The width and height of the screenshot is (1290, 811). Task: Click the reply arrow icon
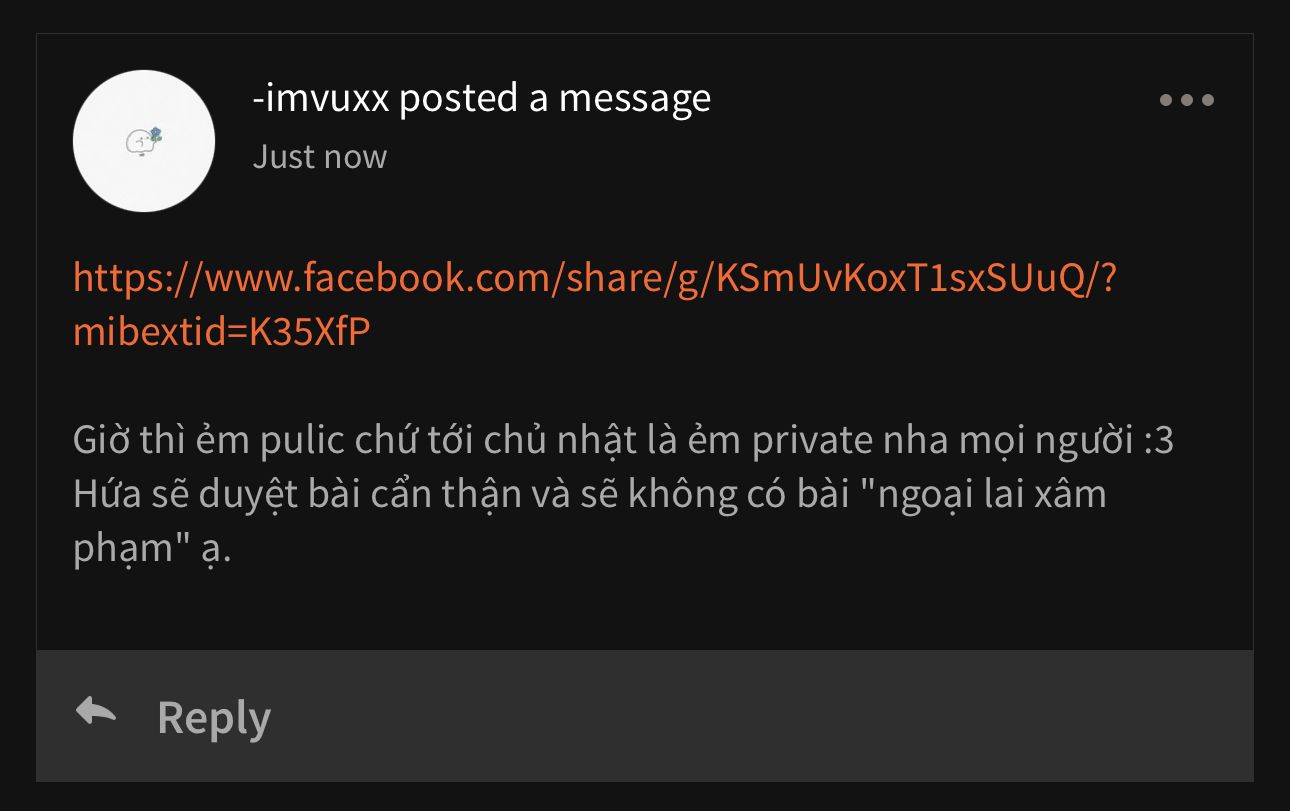click(96, 712)
